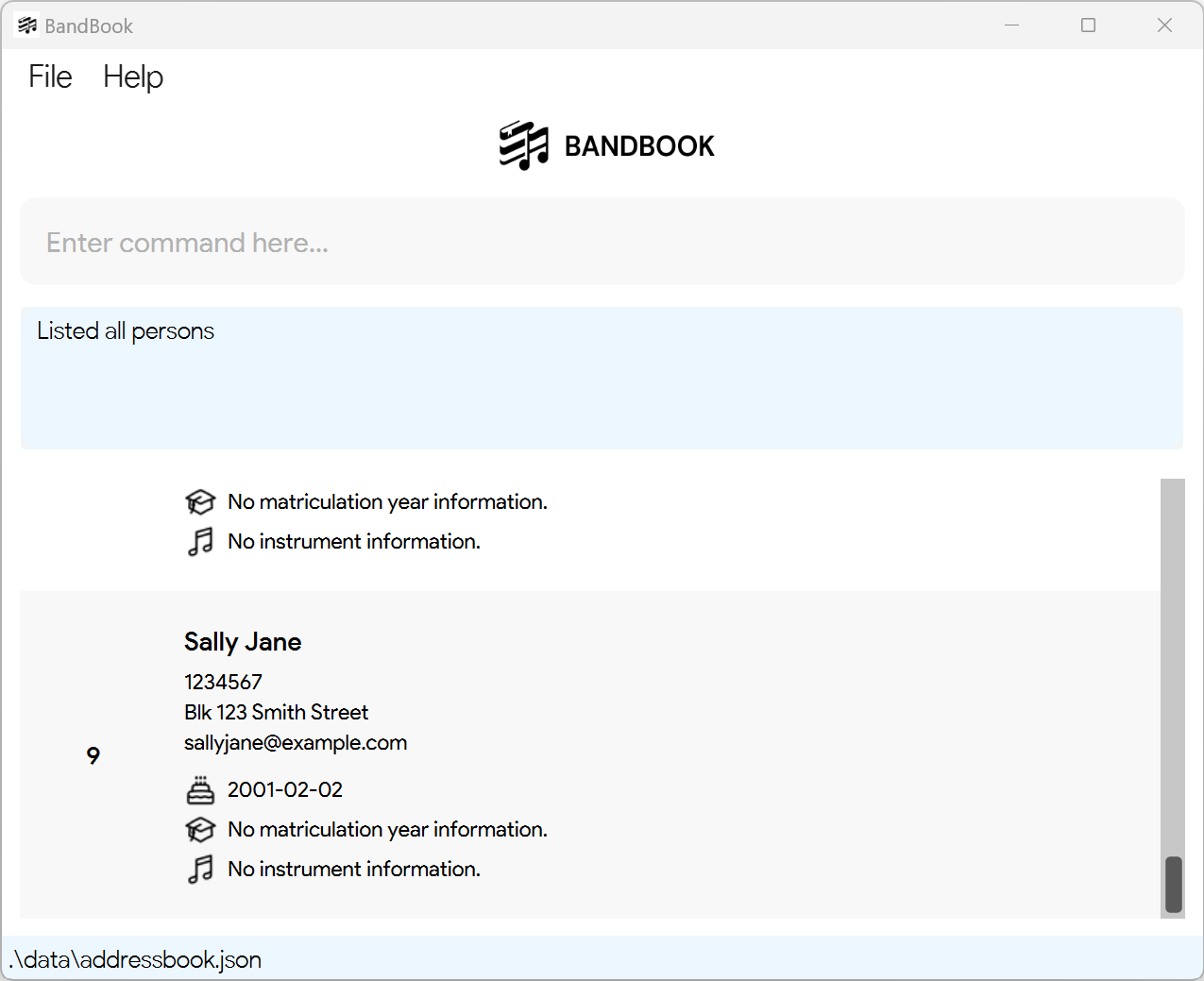Click the BandBook title bar app icon
The width and height of the screenshot is (1204, 981).
(27, 25)
